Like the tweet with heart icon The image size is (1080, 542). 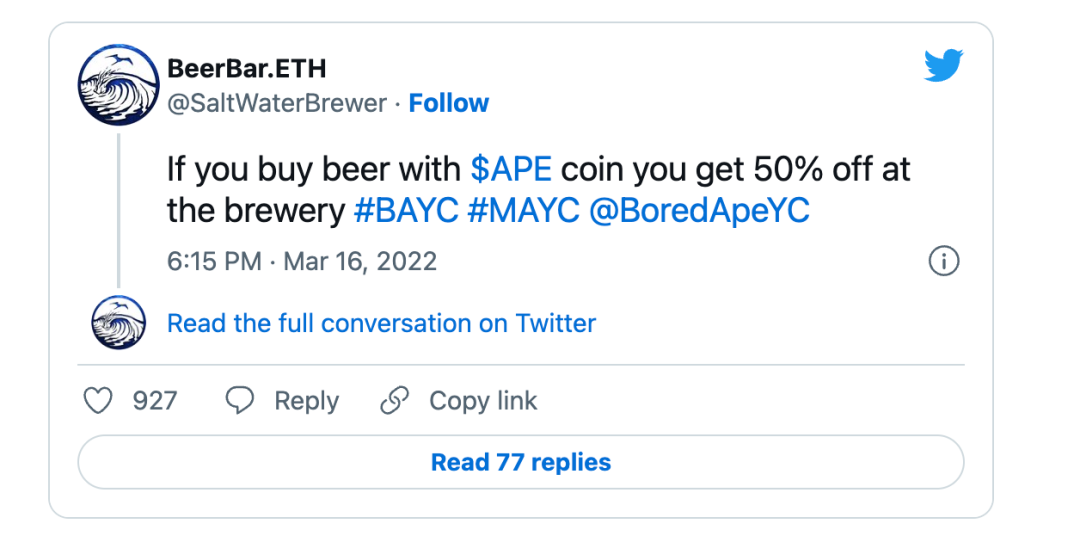98,400
